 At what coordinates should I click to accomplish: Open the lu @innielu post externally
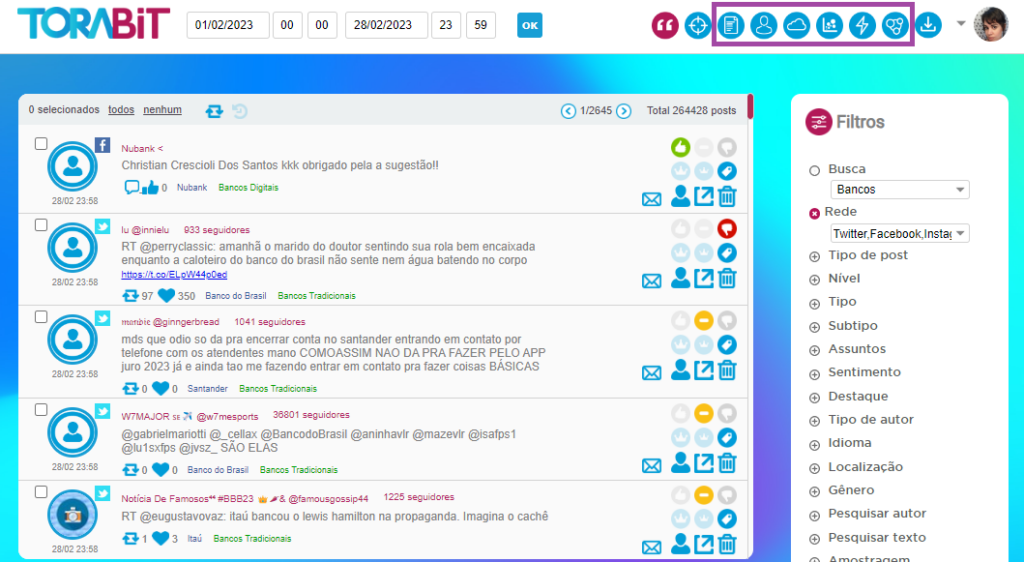[703, 279]
